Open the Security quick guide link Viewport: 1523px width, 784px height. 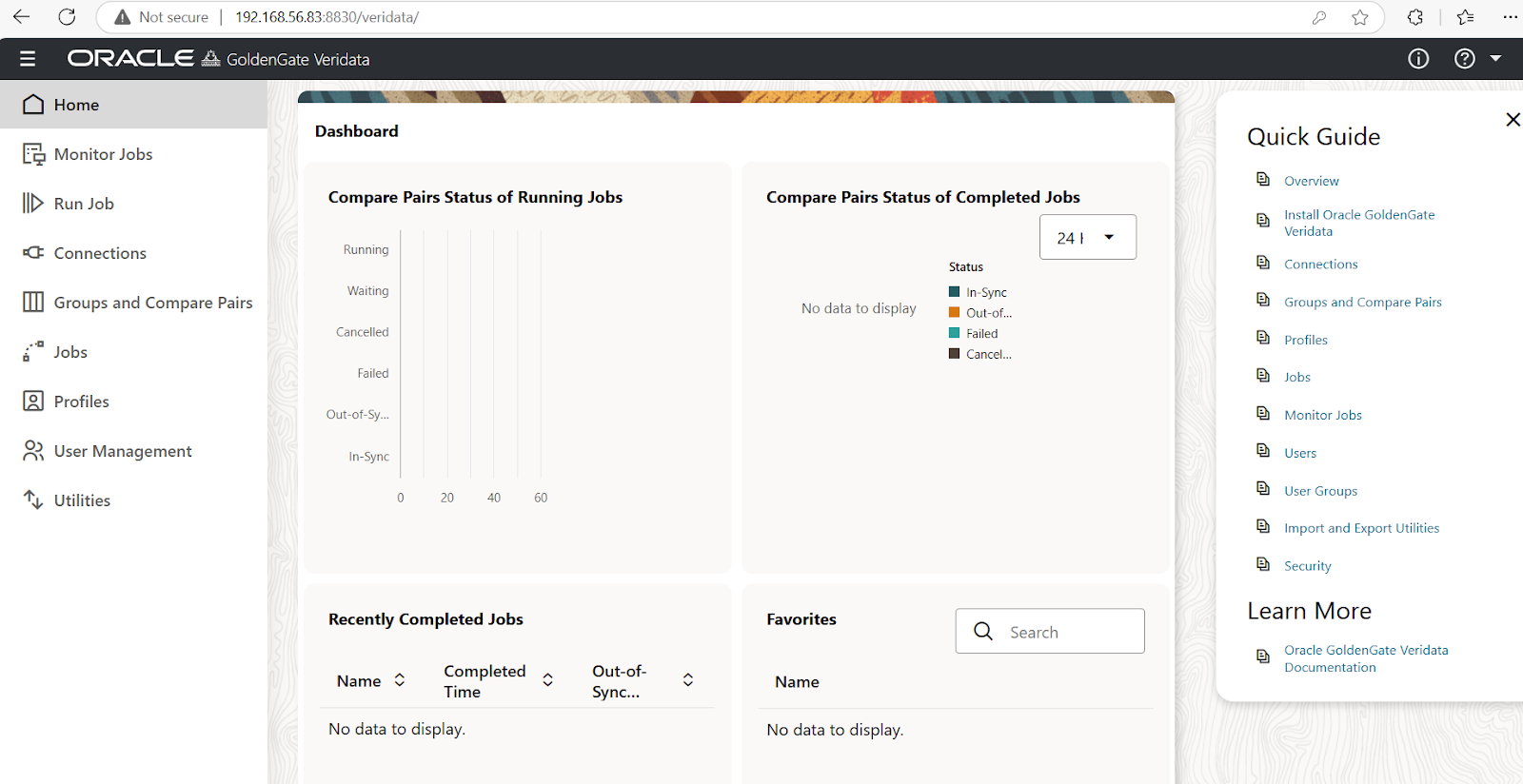pyautogui.click(x=1307, y=566)
